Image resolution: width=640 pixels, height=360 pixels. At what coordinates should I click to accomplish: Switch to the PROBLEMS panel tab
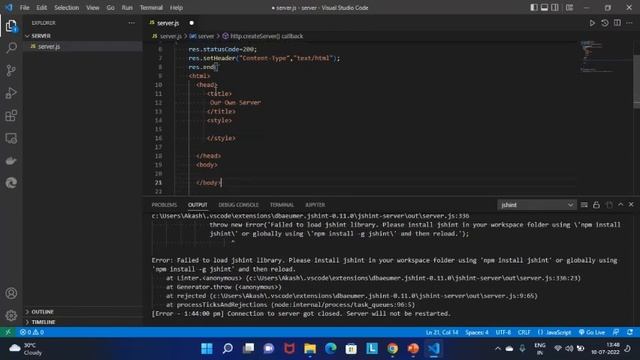(164, 205)
